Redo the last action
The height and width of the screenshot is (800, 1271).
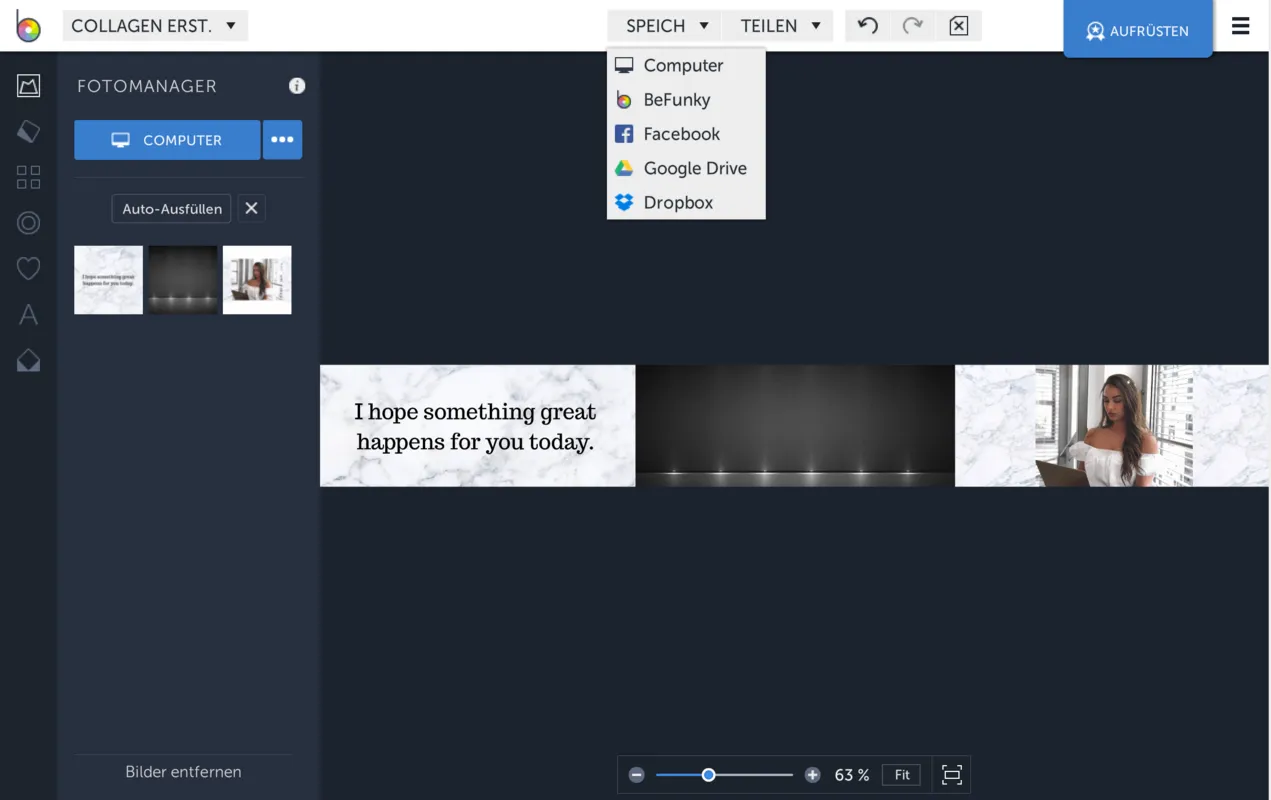click(x=912, y=26)
